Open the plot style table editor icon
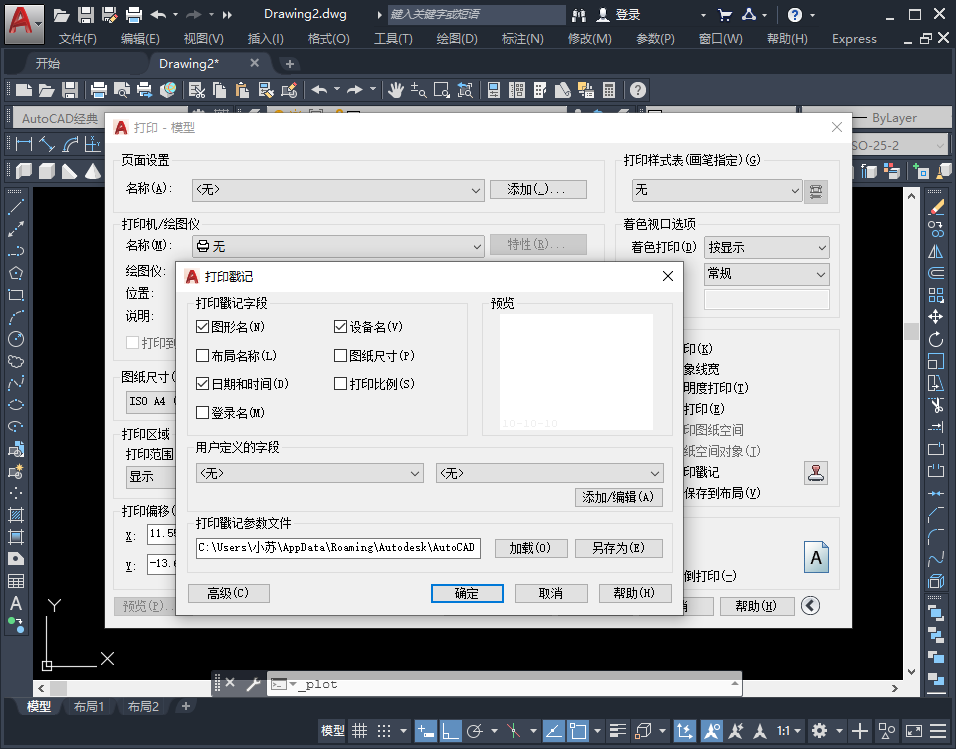This screenshot has width=956, height=749. pos(816,190)
